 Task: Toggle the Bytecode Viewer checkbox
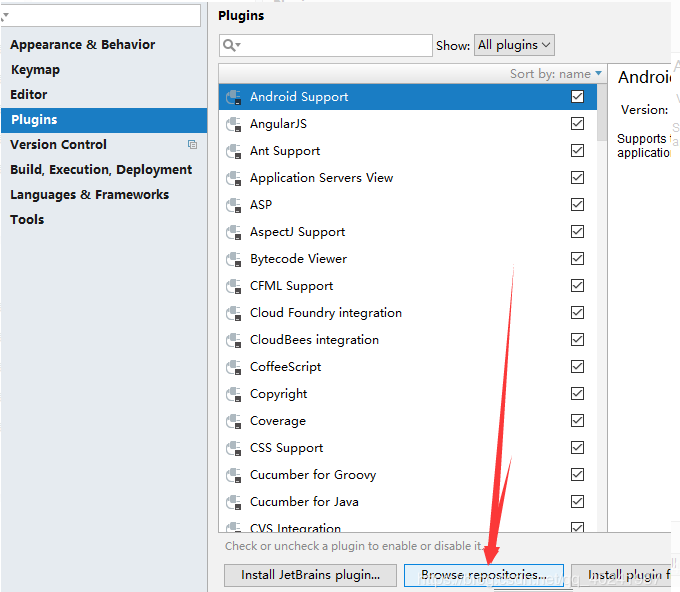[577, 258]
